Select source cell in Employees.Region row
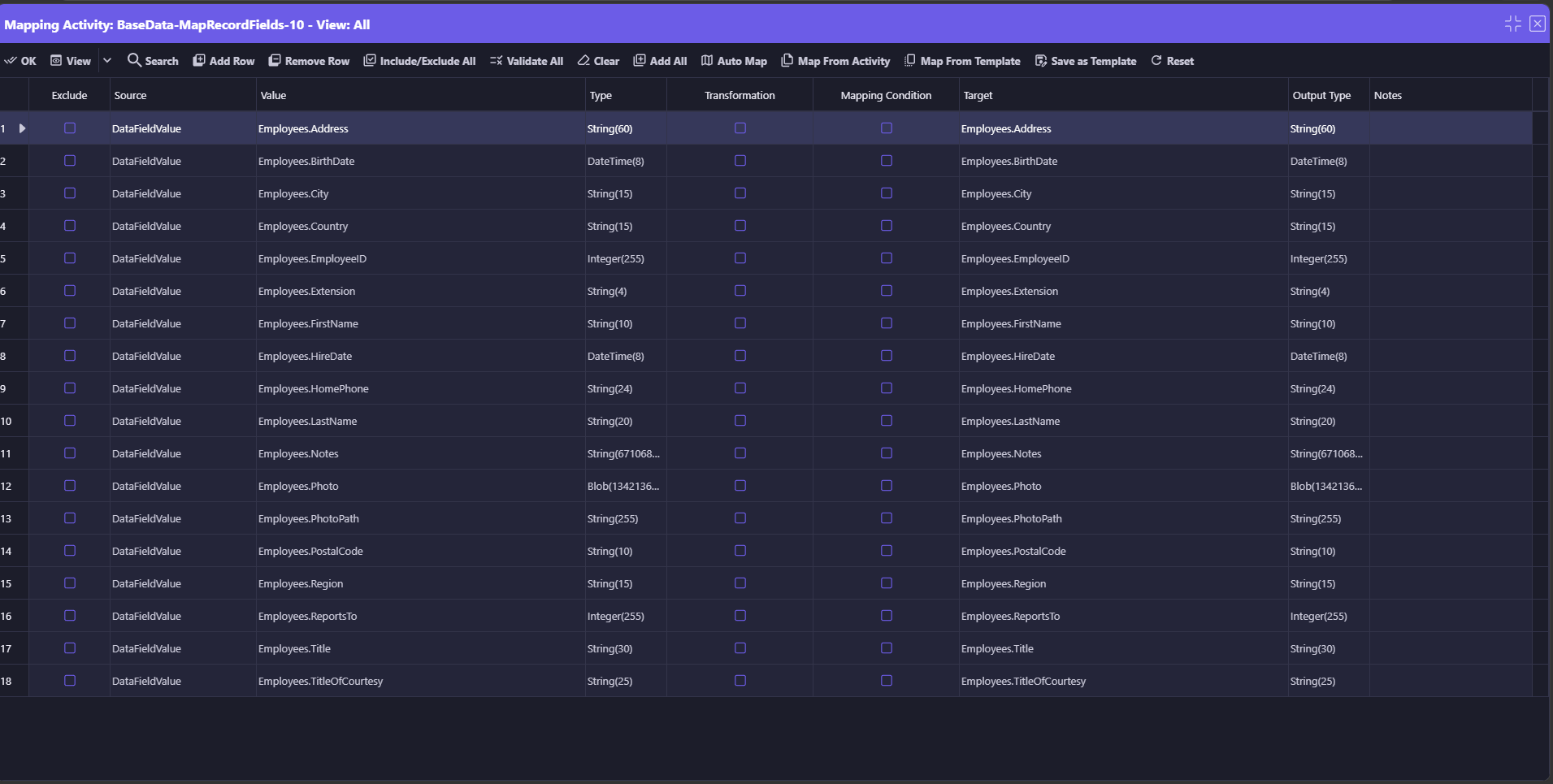 click(183, 583)
